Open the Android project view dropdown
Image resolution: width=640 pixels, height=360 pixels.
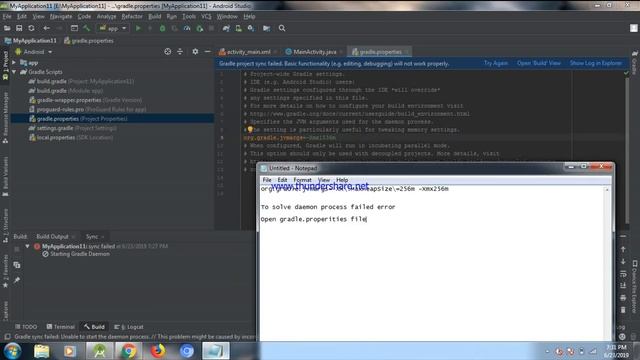[34, 52]
